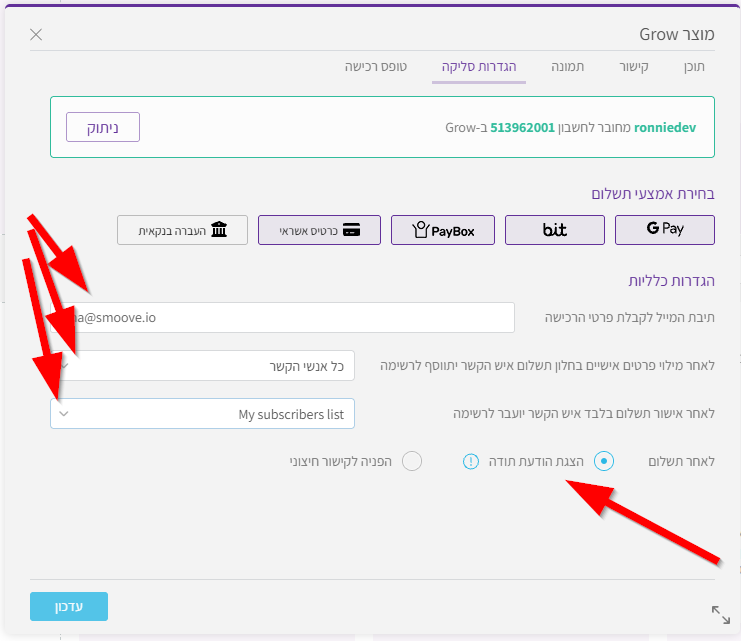This screenshot has height=641, width=741.
Task: Click 'עדכון' update button
Action: tap(69, 607)
